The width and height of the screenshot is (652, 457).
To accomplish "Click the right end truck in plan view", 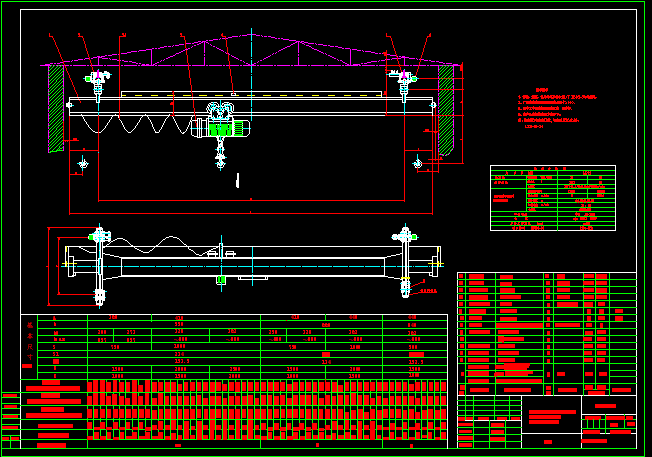I will tap(404, 264).
